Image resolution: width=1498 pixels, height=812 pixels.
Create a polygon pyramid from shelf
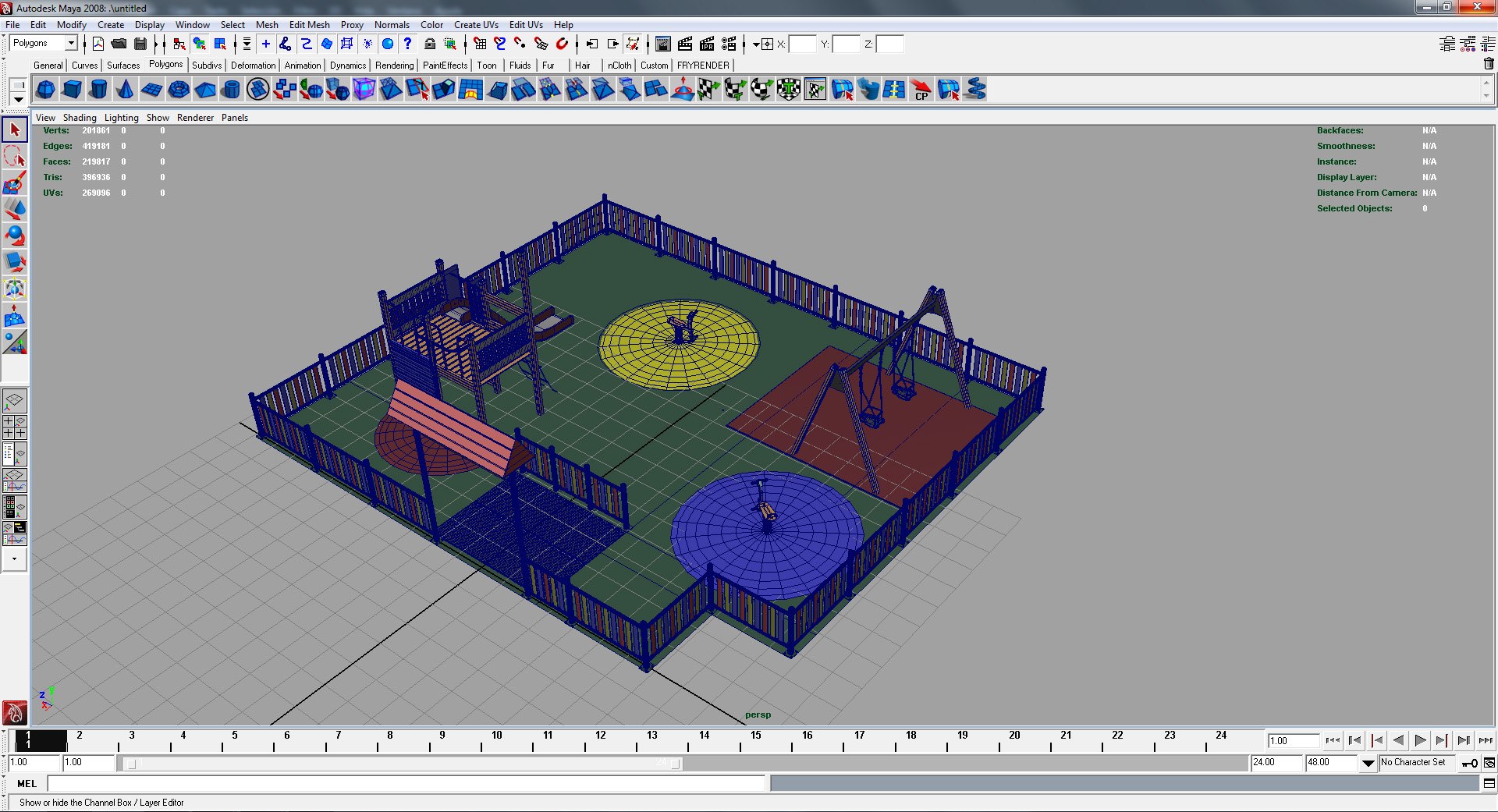click(x=205, y=90)
